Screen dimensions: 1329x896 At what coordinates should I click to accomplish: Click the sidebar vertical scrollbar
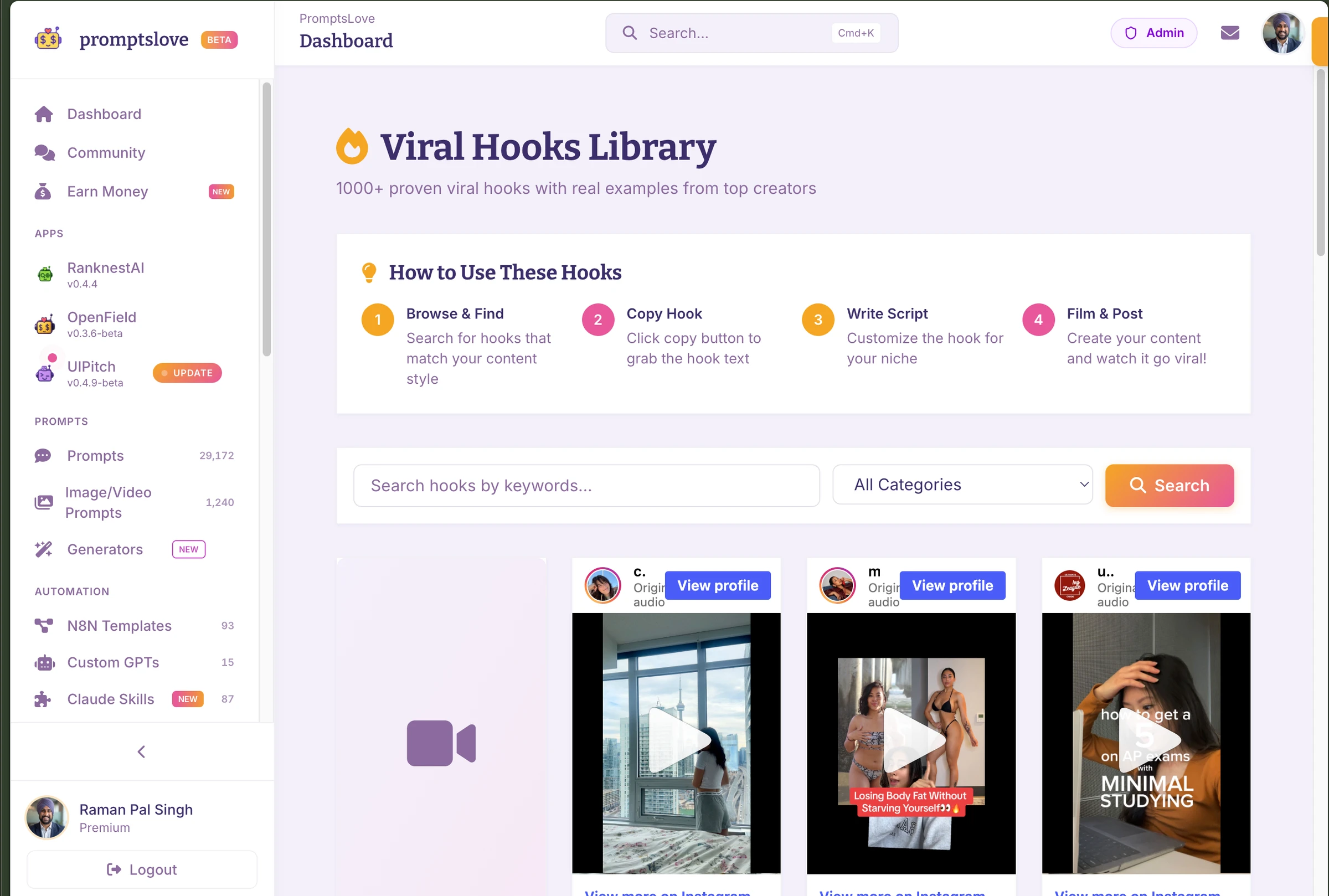point(266,219)
